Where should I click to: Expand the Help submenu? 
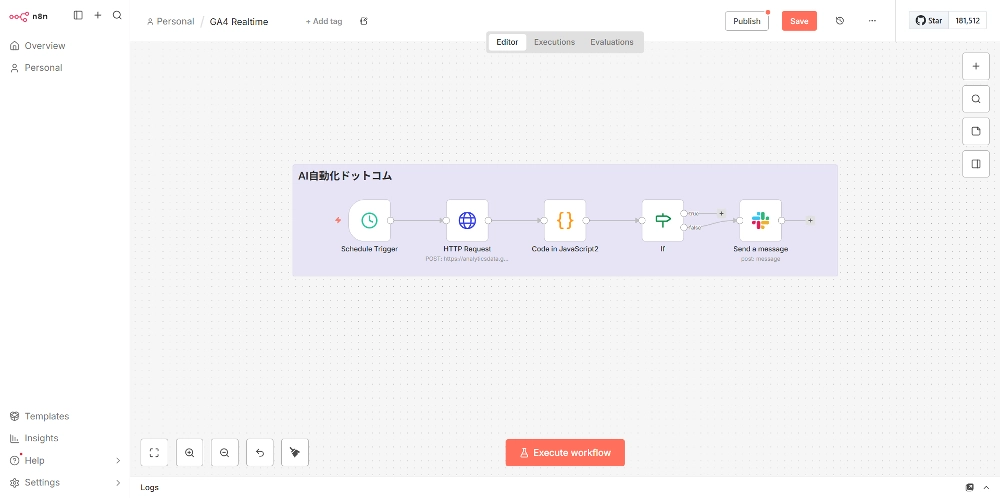[x=118, y=460]
